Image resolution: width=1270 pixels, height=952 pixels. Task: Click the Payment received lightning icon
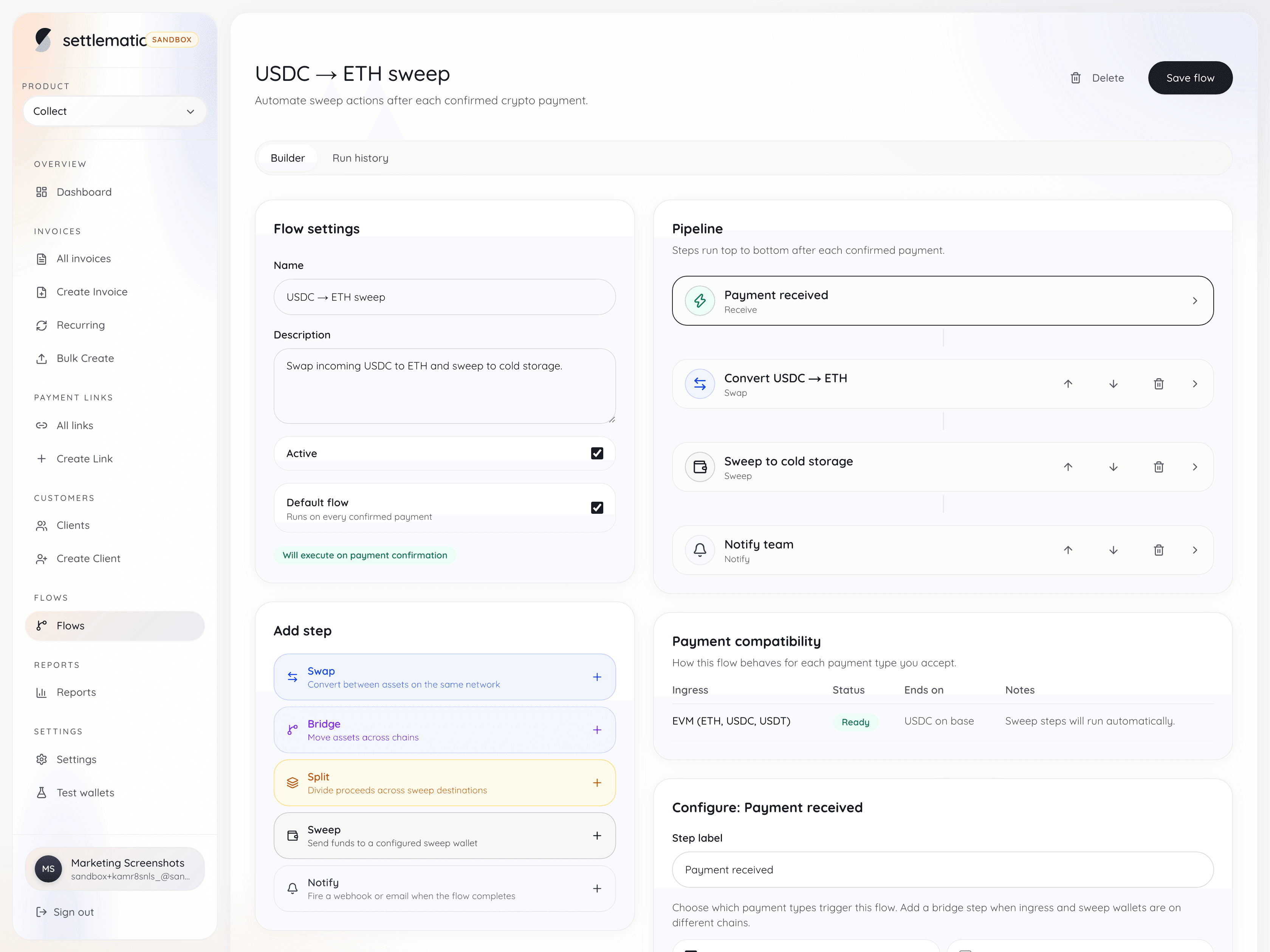click(700, 301)
